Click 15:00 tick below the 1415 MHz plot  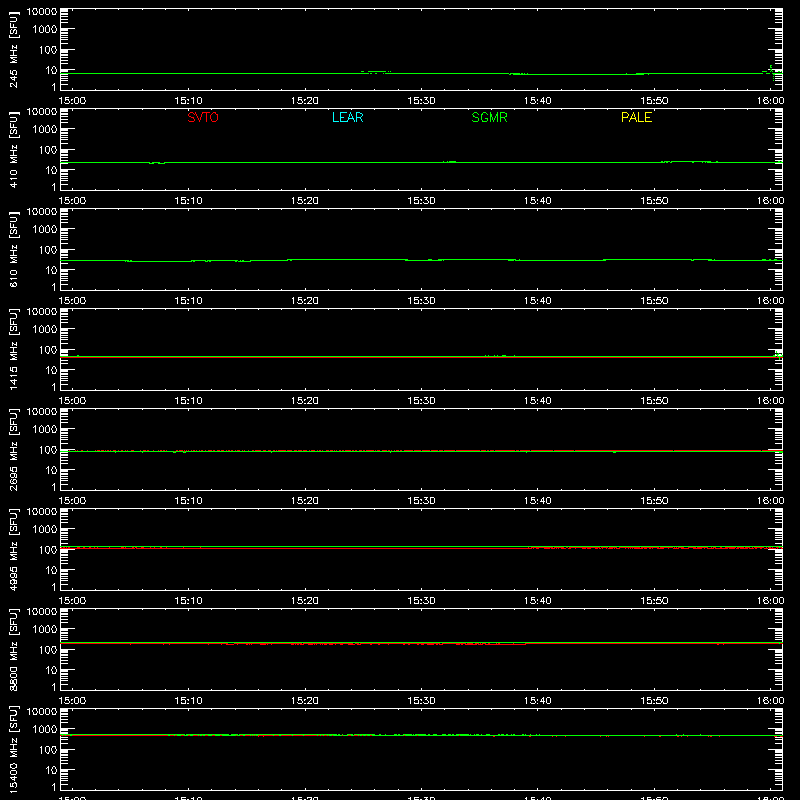pyautogui.click(x=72, y=401)
